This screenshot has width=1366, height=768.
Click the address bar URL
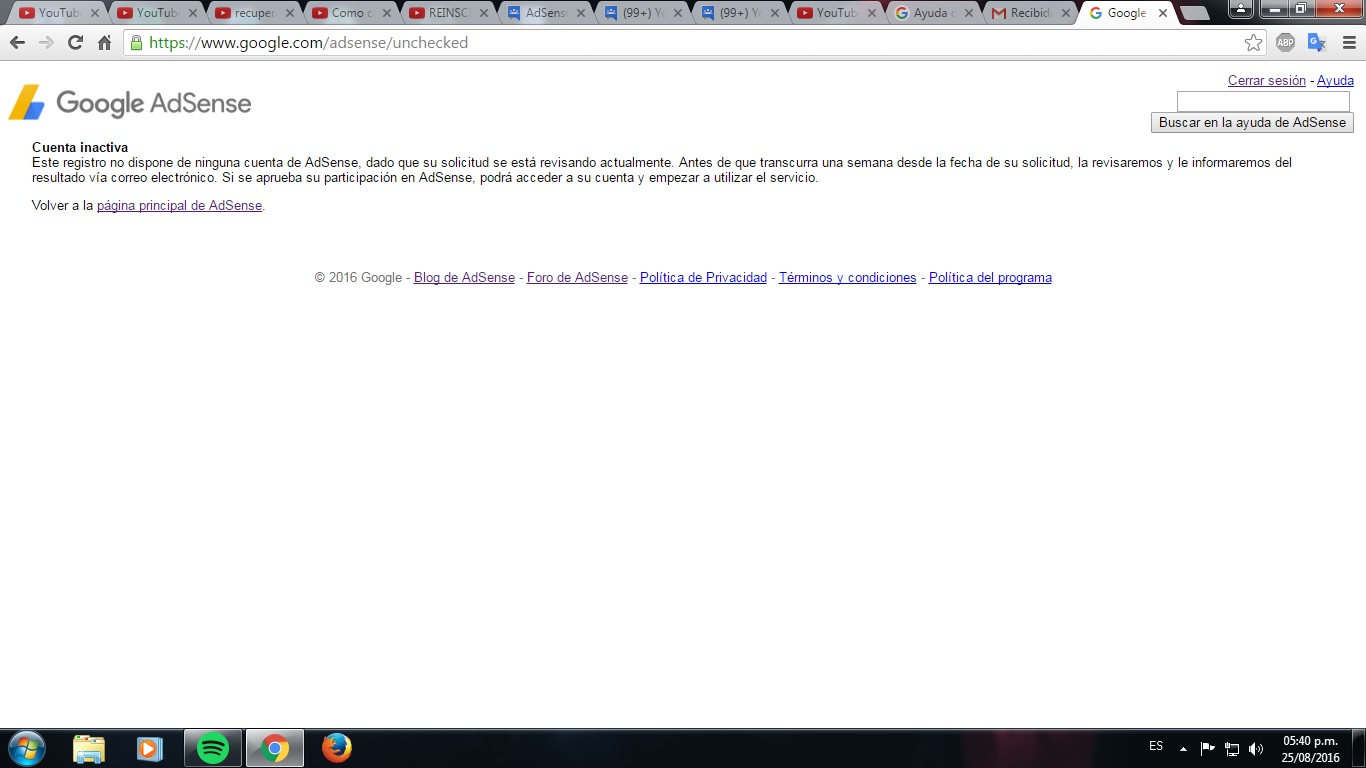(308, 43)
